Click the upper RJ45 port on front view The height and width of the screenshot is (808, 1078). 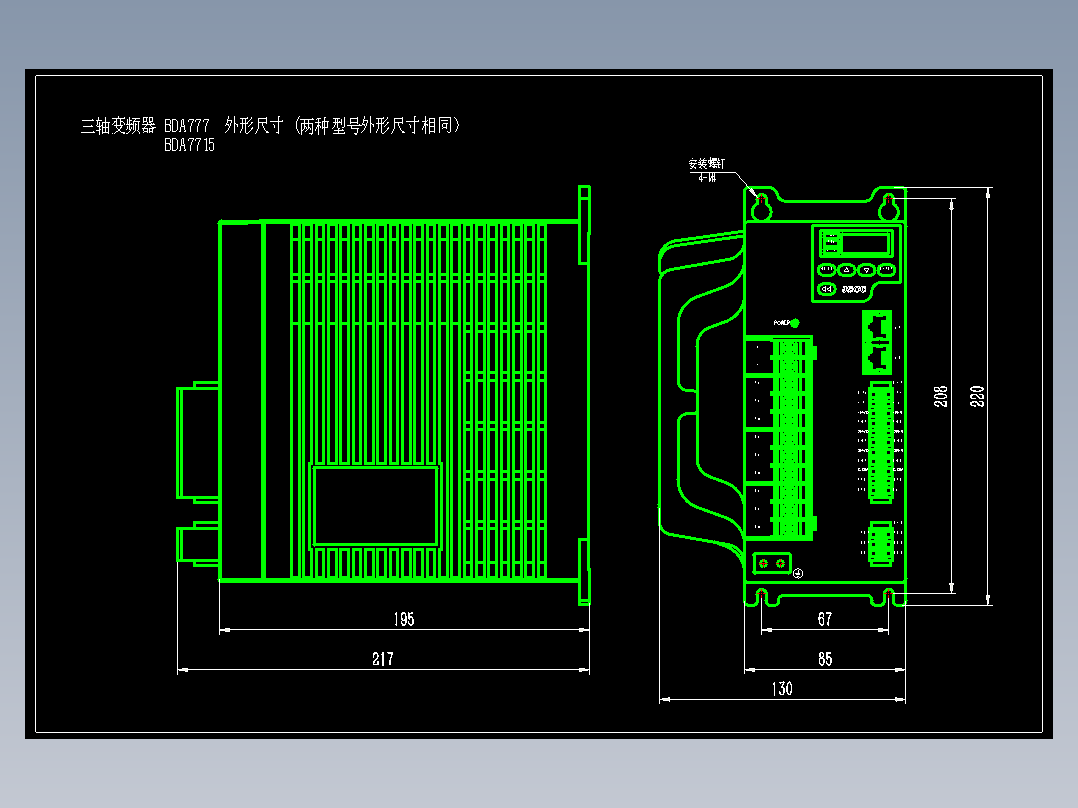[x=877, y=327]
